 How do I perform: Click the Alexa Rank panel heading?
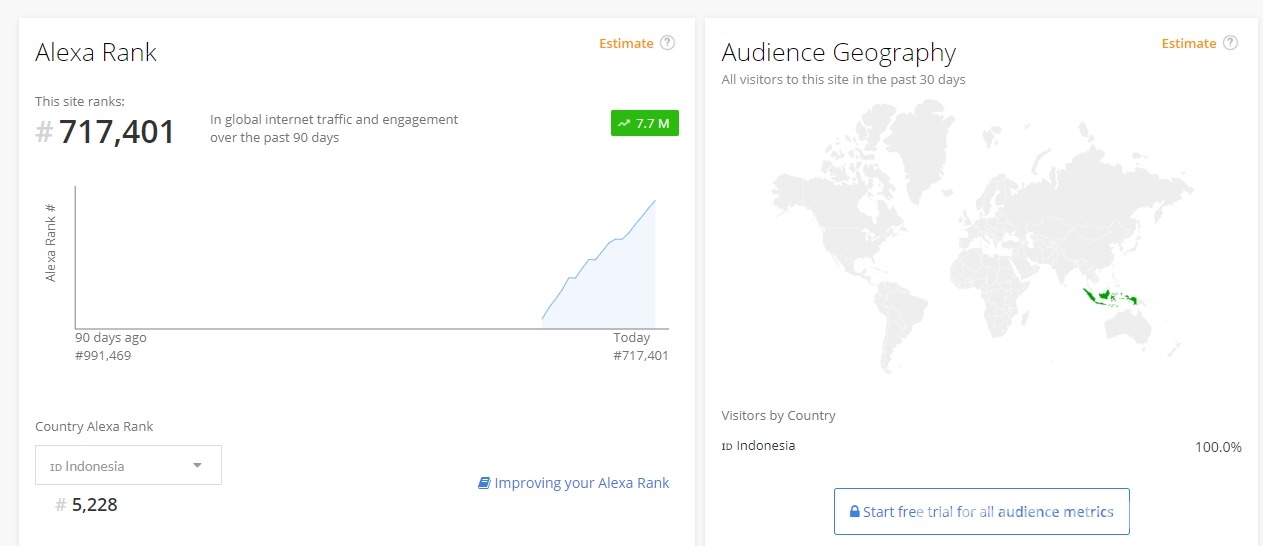(96, 53)
